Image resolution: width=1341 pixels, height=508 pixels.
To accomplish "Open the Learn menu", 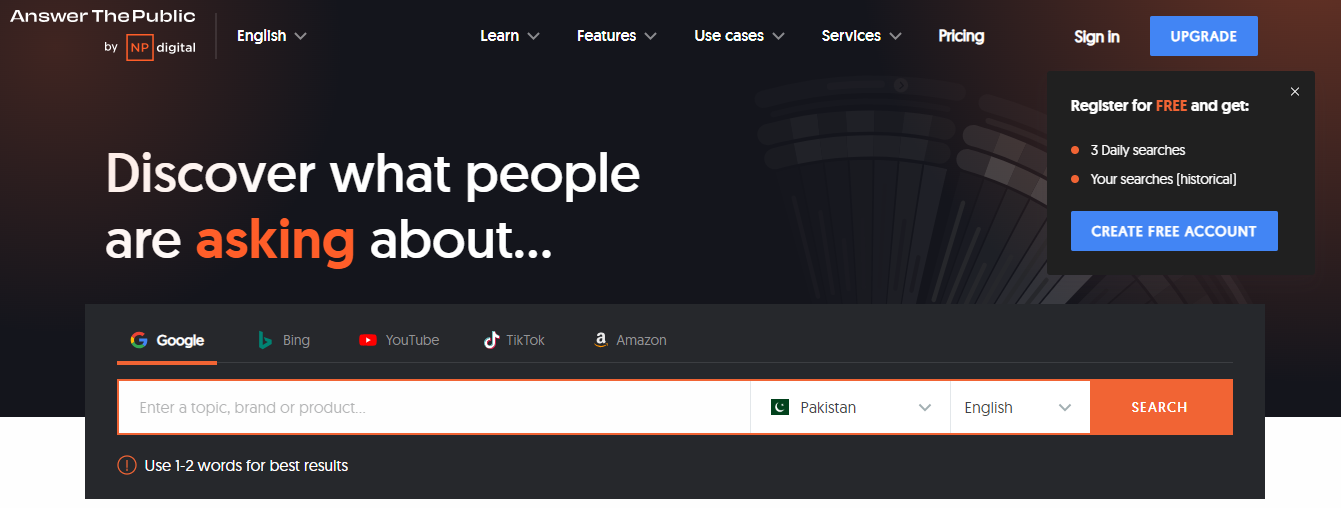I will click(509, 36).
